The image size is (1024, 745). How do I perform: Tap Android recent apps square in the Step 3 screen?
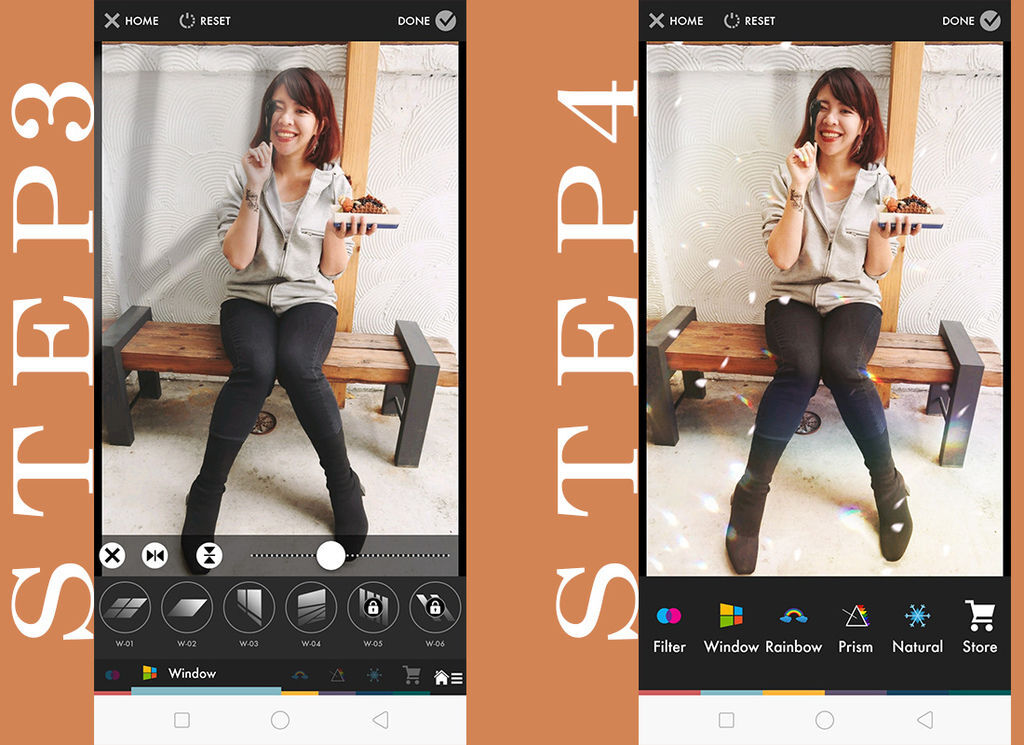click(x=182, y=720)
